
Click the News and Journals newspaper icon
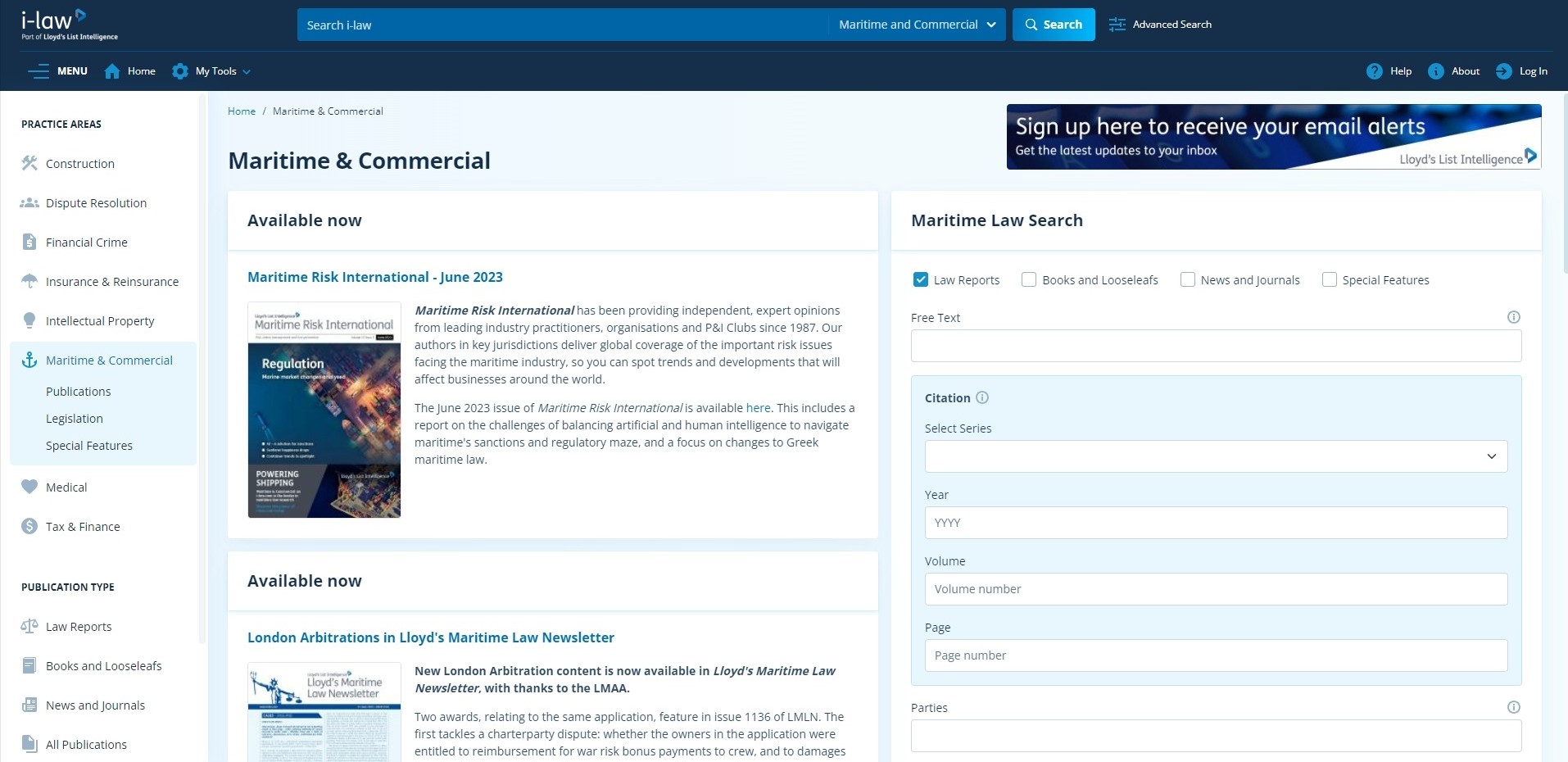pos(29,705)
